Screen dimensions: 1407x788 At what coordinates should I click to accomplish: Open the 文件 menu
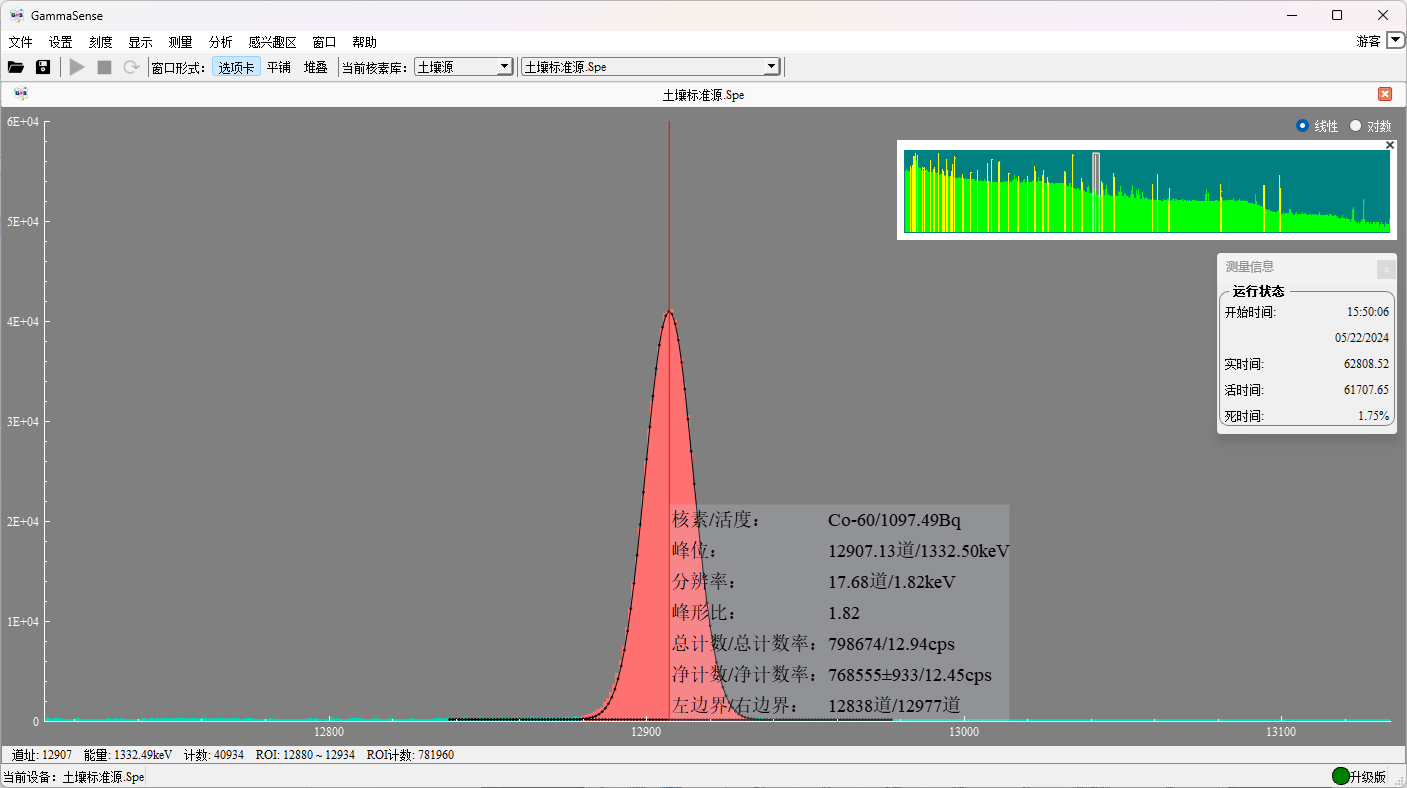click(21, 42)
